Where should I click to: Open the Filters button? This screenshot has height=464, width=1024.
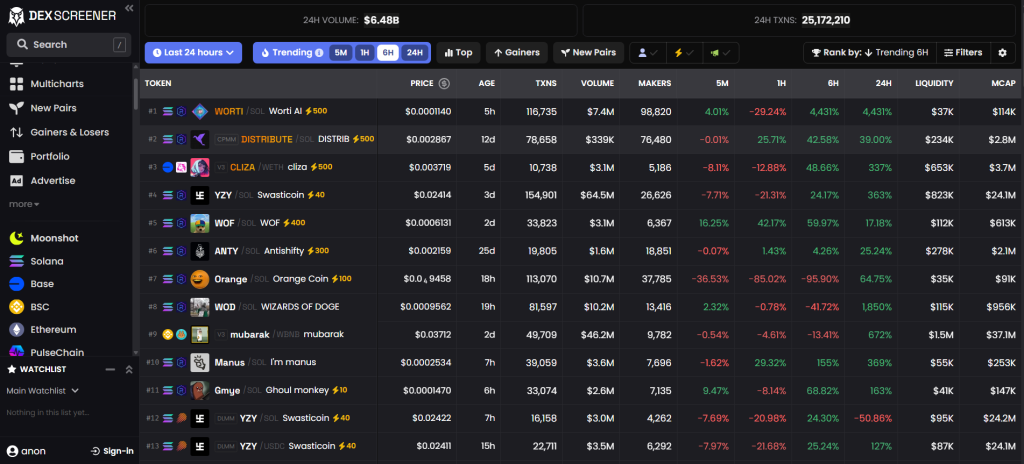pyautogui.click(x=963, y=53)
